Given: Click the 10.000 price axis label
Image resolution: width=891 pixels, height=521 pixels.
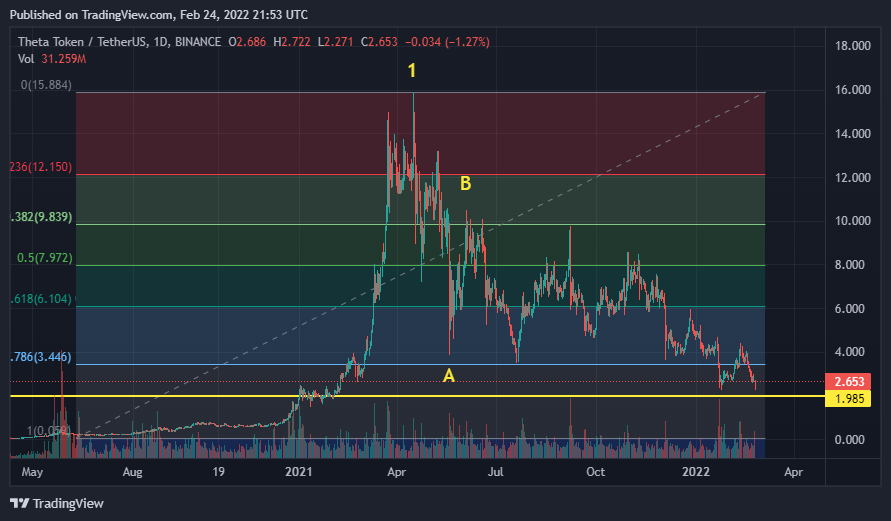Looking at the screenshot, I should 852,221.
